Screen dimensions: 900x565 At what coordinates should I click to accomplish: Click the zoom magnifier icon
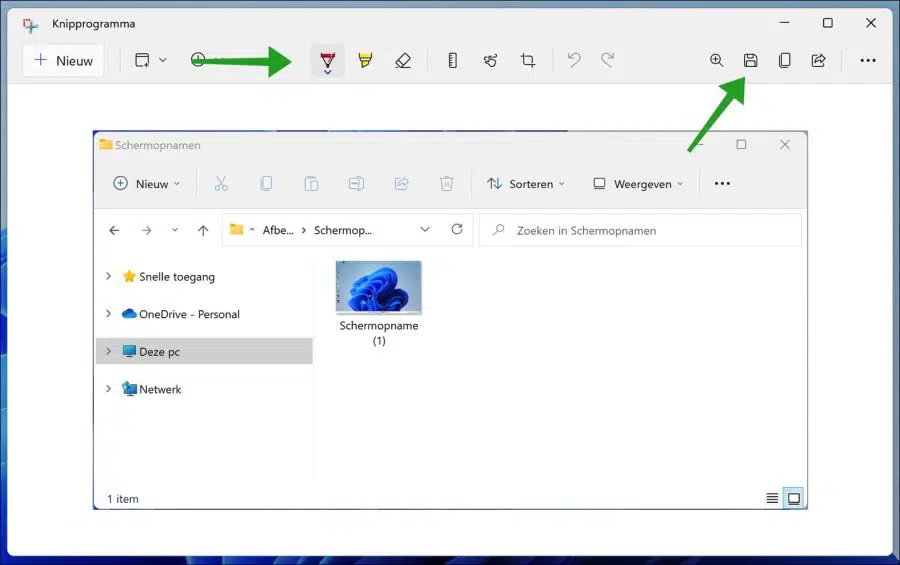coord(716,60)
